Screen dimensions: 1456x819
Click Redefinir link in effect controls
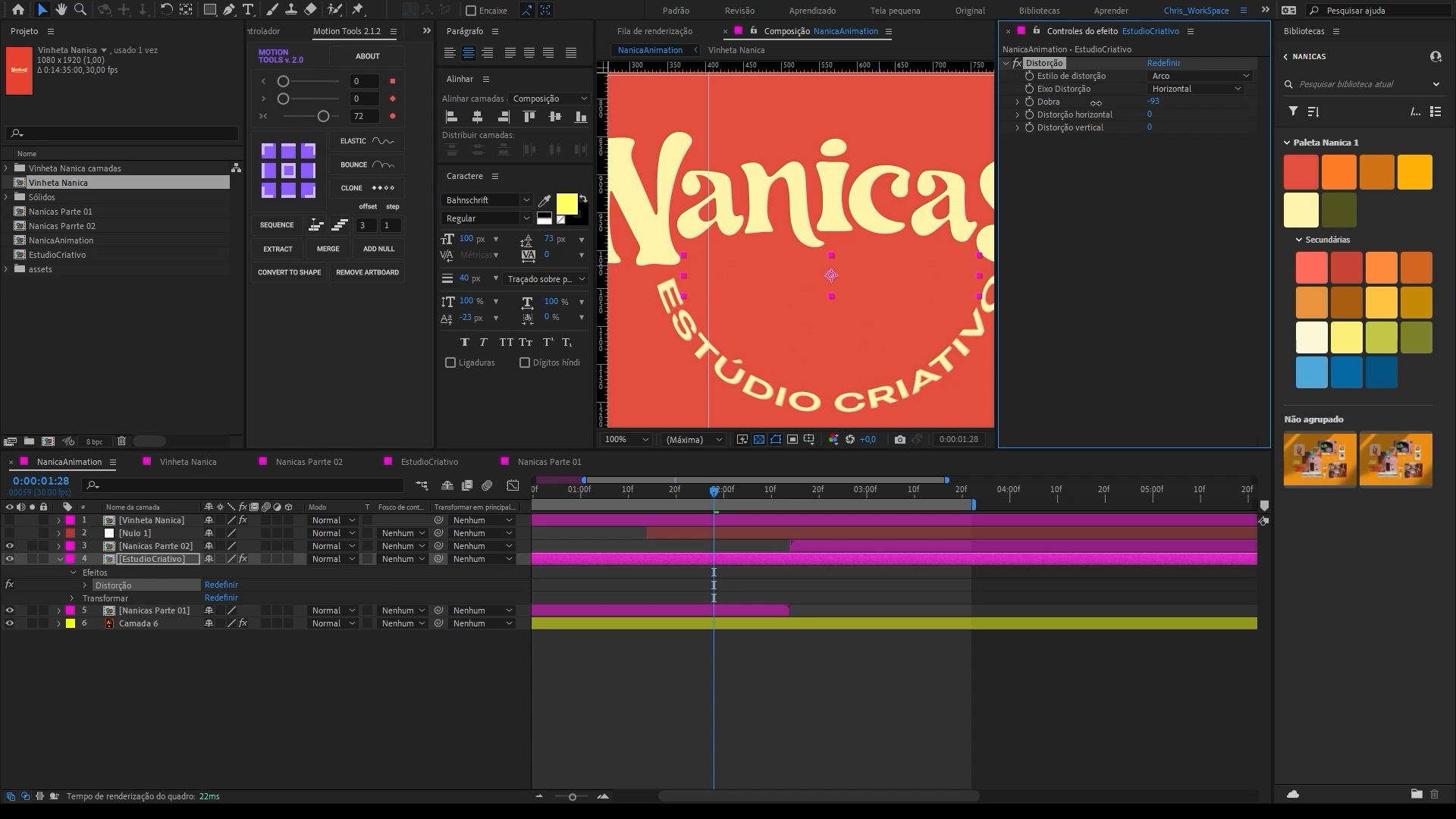coord(1163,63)
